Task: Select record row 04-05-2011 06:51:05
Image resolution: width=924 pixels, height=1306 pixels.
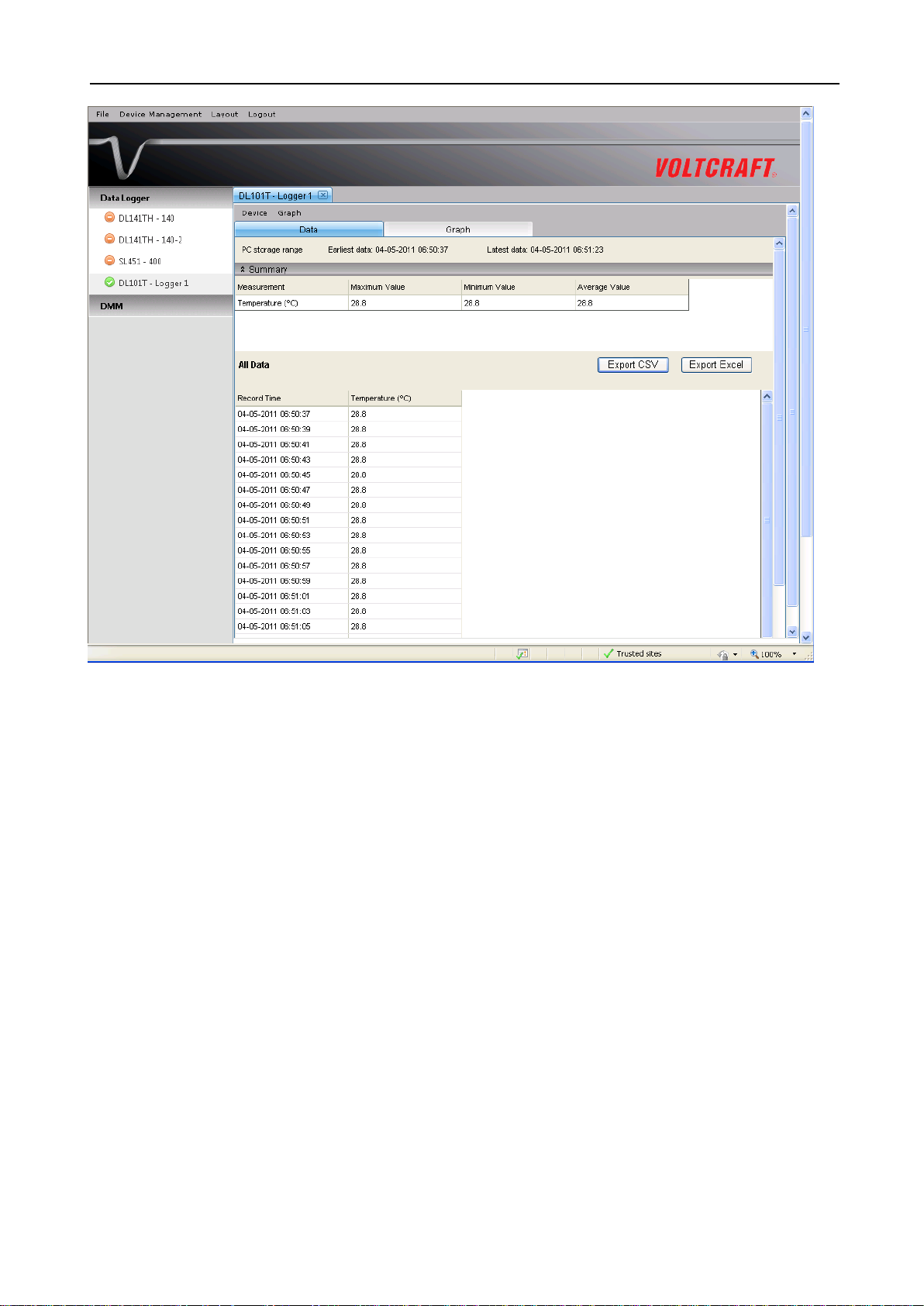Action: tap(348, 626)
